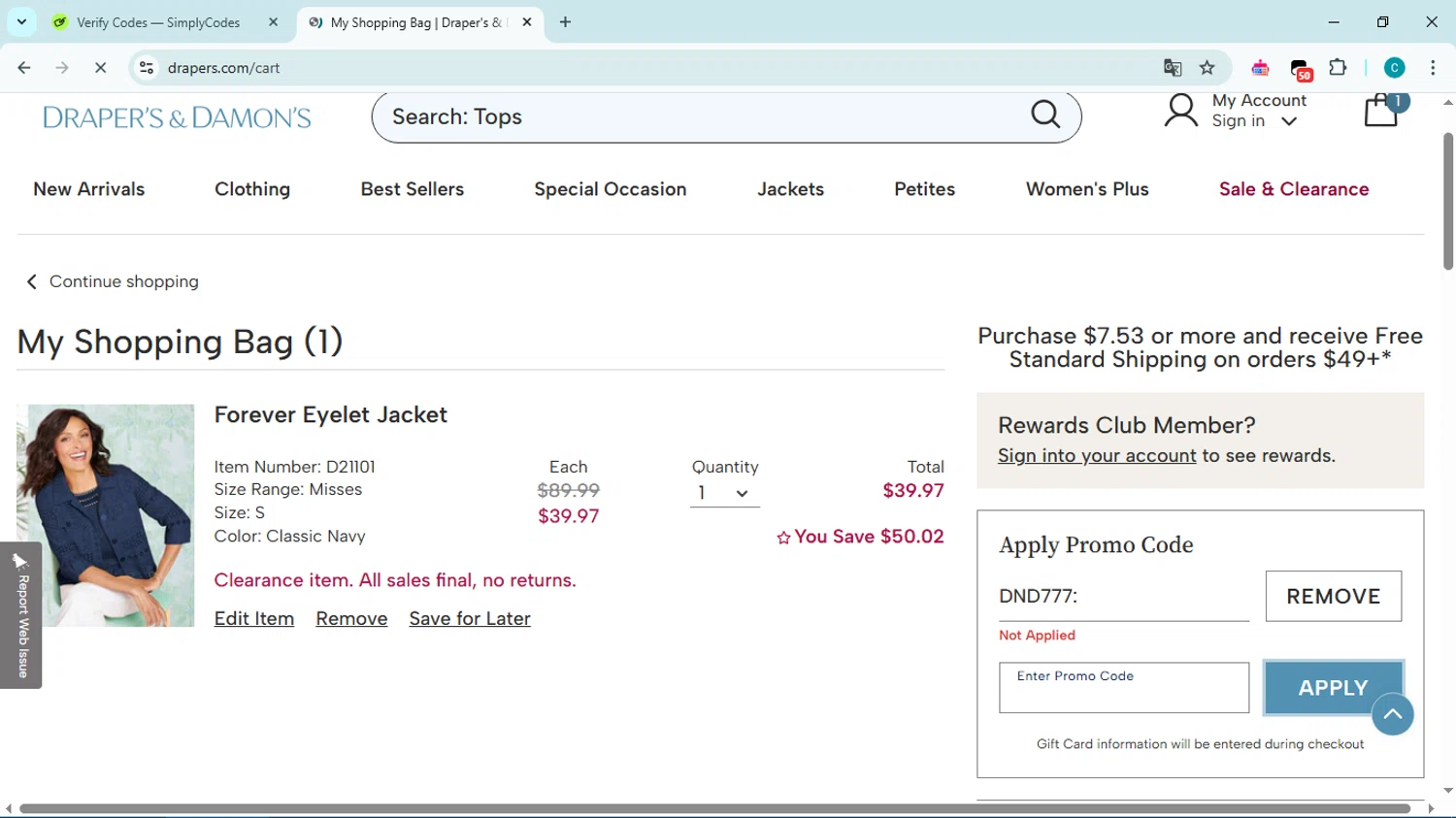Click the Forever Eyelet Jacket title
1456x818 pixels.
[x=331, y=414]
